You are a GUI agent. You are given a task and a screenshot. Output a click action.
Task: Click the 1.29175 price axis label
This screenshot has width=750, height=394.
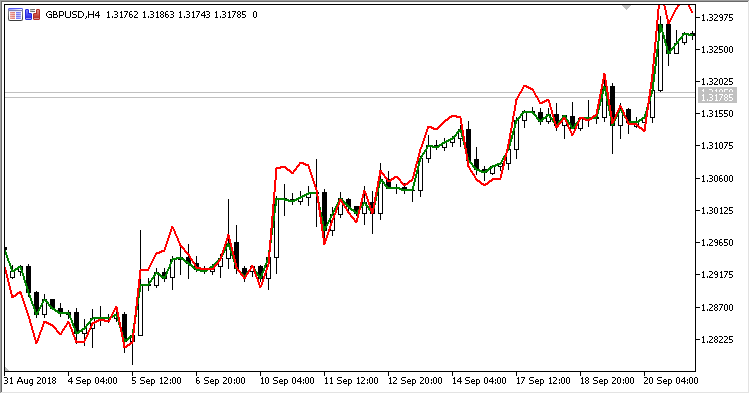pyautogui.click(x=717, y=275)
